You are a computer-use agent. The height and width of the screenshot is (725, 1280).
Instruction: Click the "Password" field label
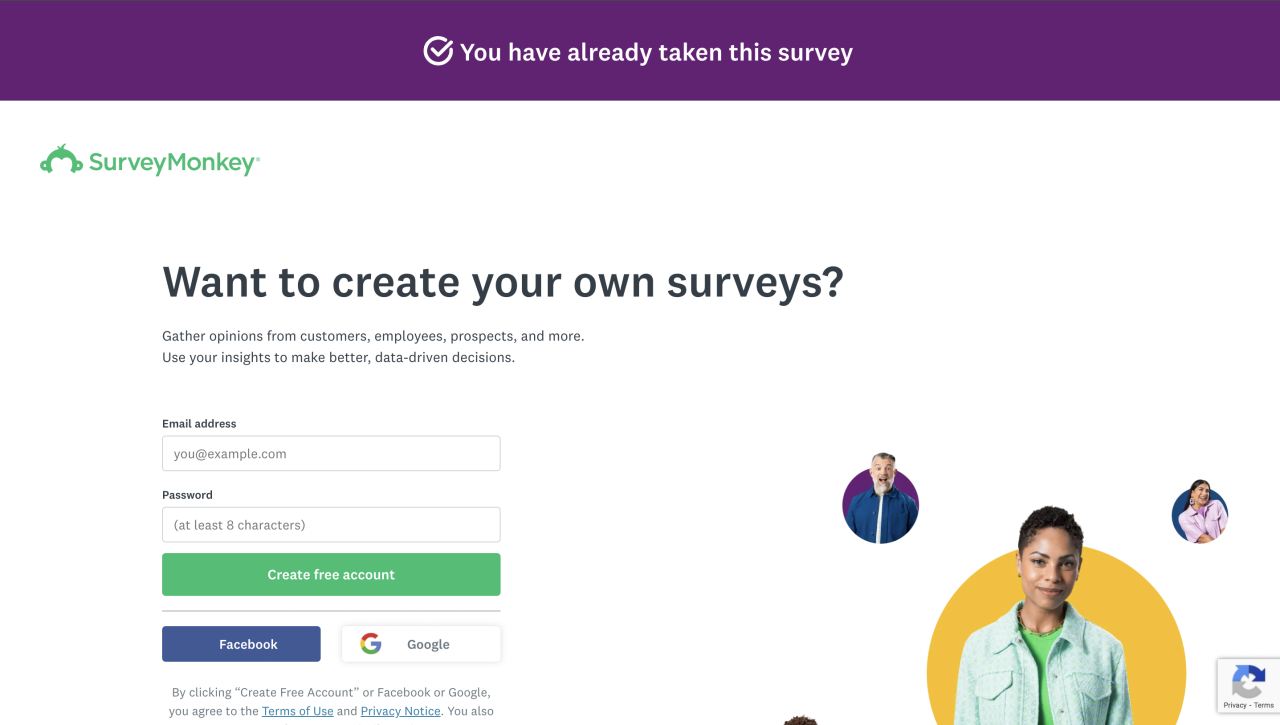click(x=187, y=495)
